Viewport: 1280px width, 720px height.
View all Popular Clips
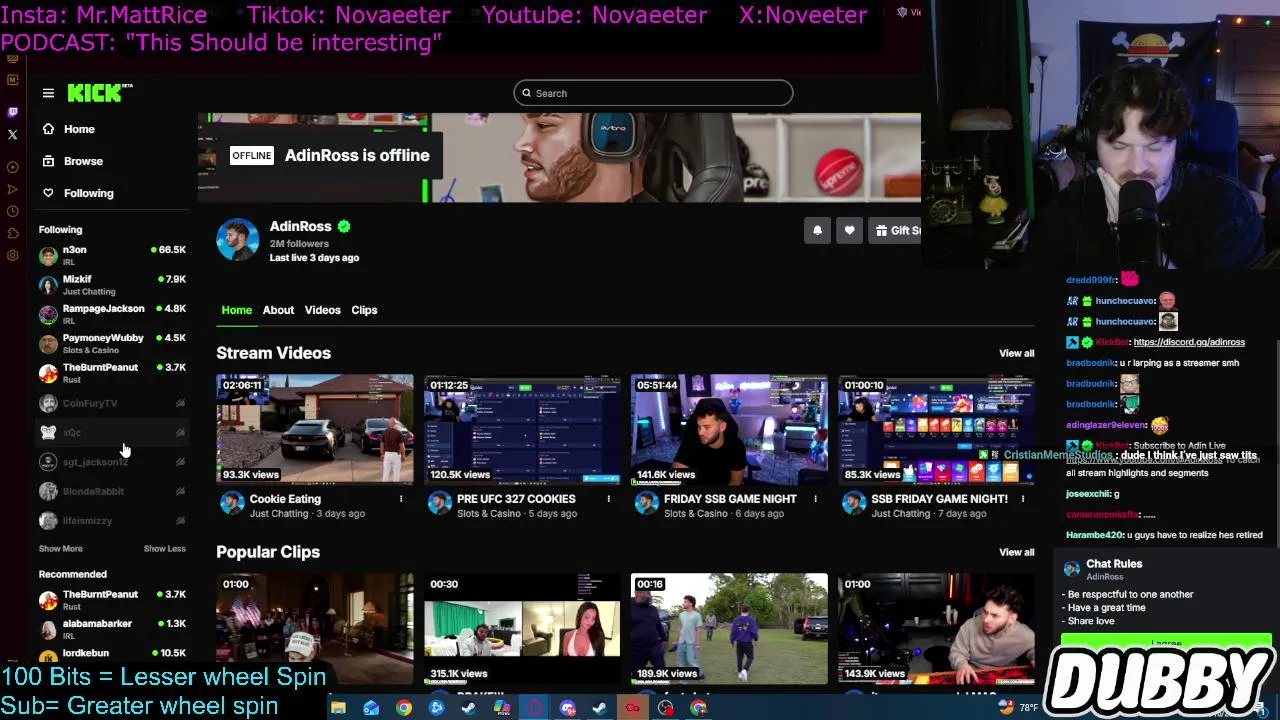pyautogui.click(x=1016, y=552)
